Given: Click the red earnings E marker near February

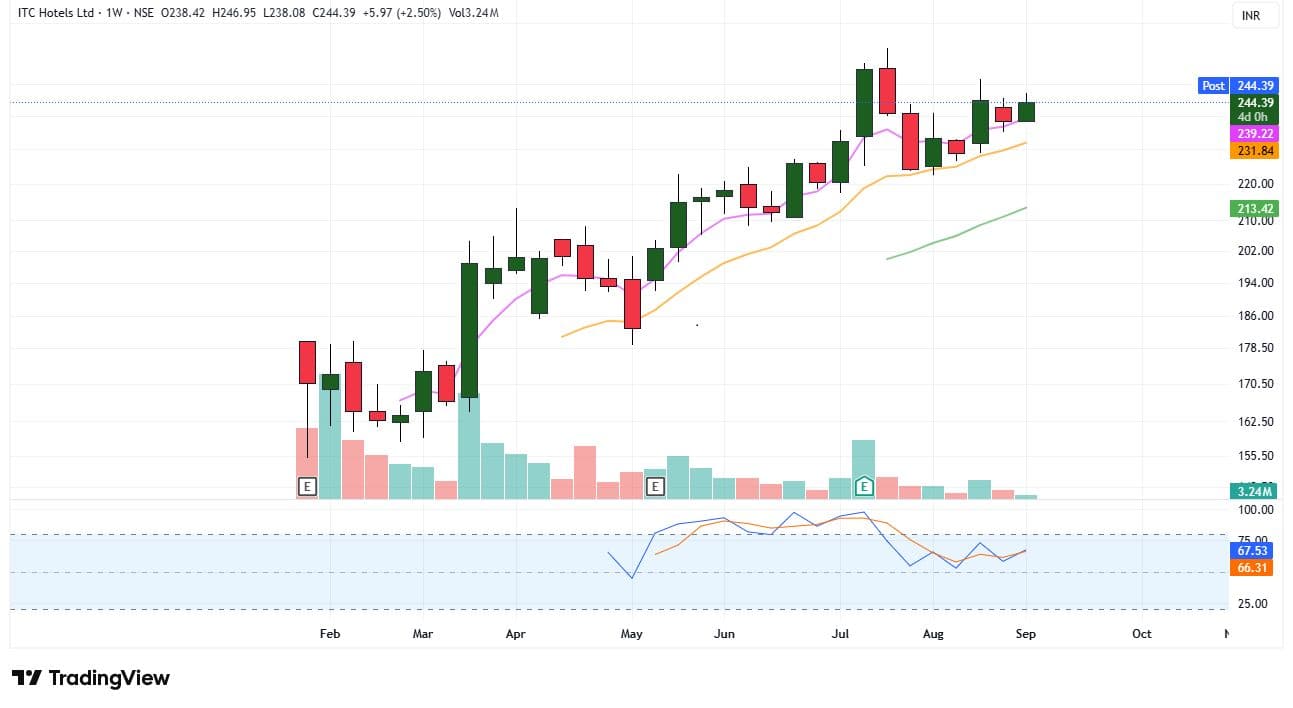Looking at the screenshot, I should click(307, 487).
